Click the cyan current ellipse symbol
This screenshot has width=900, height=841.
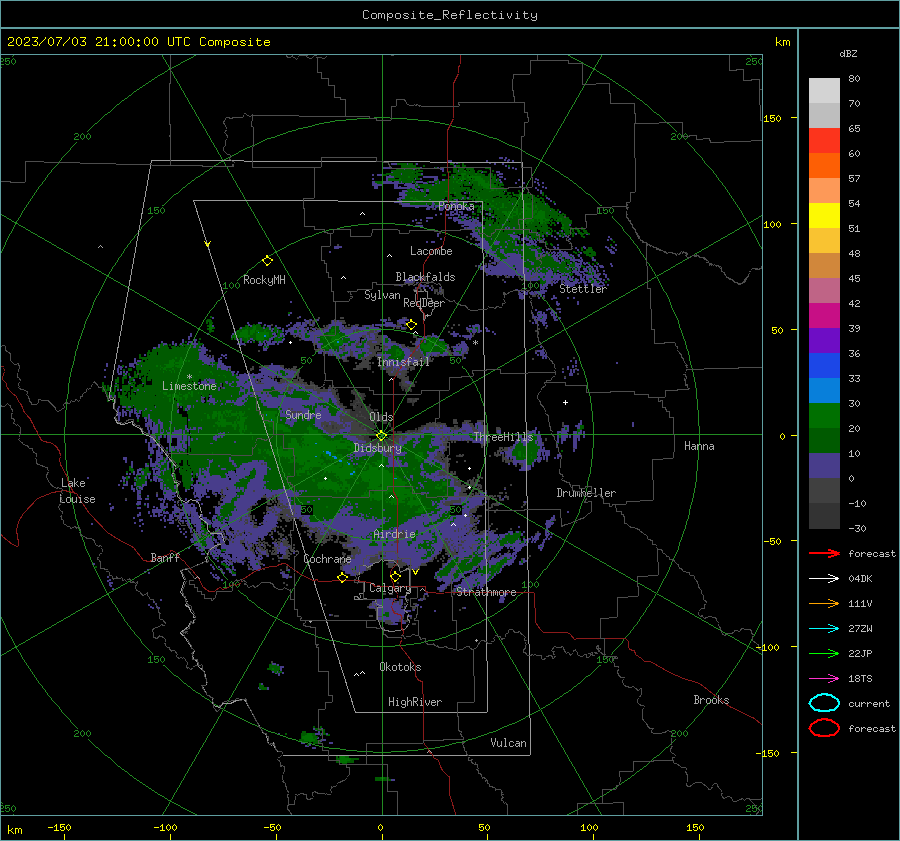824,703
